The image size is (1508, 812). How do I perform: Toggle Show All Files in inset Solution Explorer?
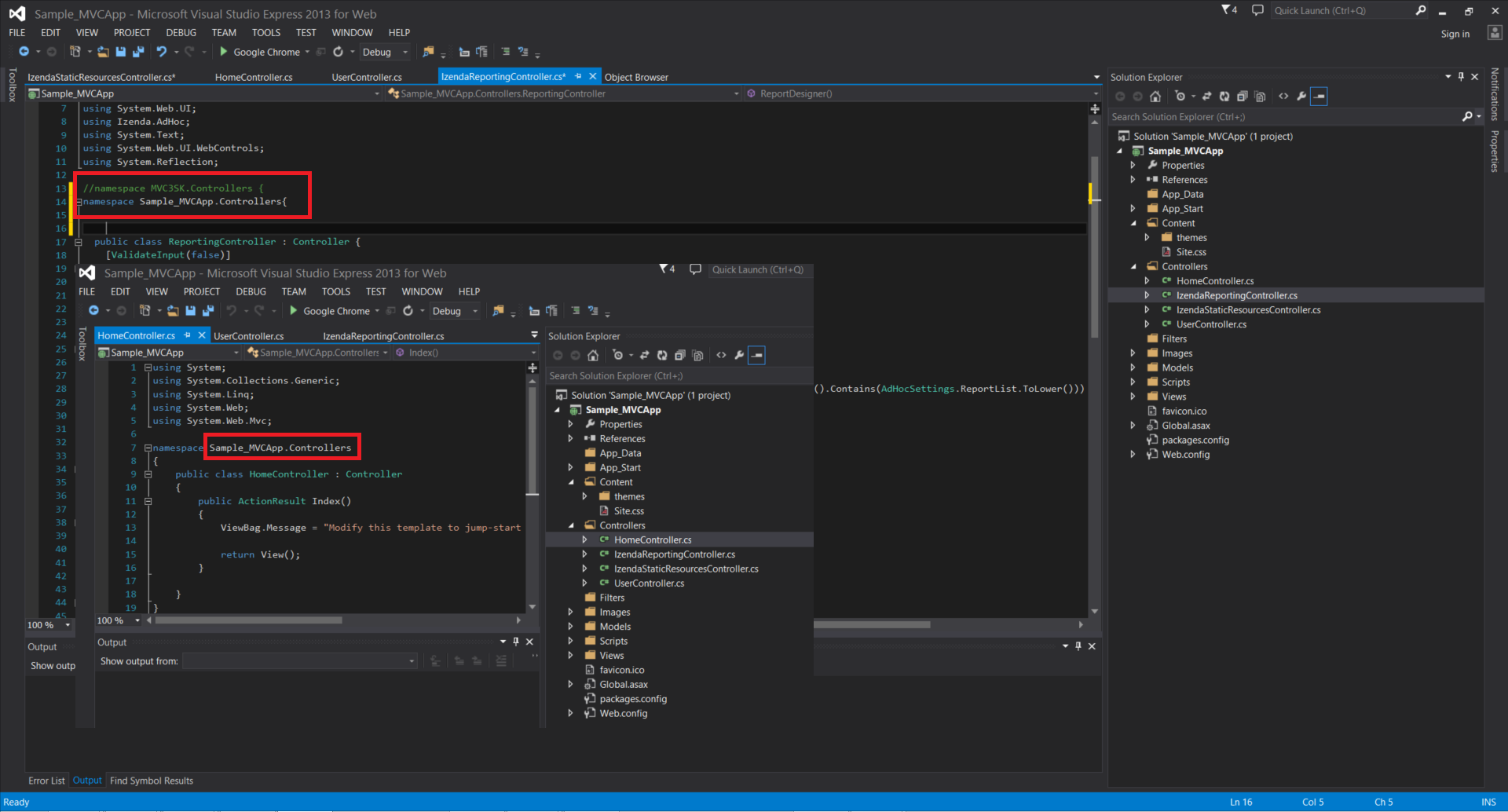point(698,356)
